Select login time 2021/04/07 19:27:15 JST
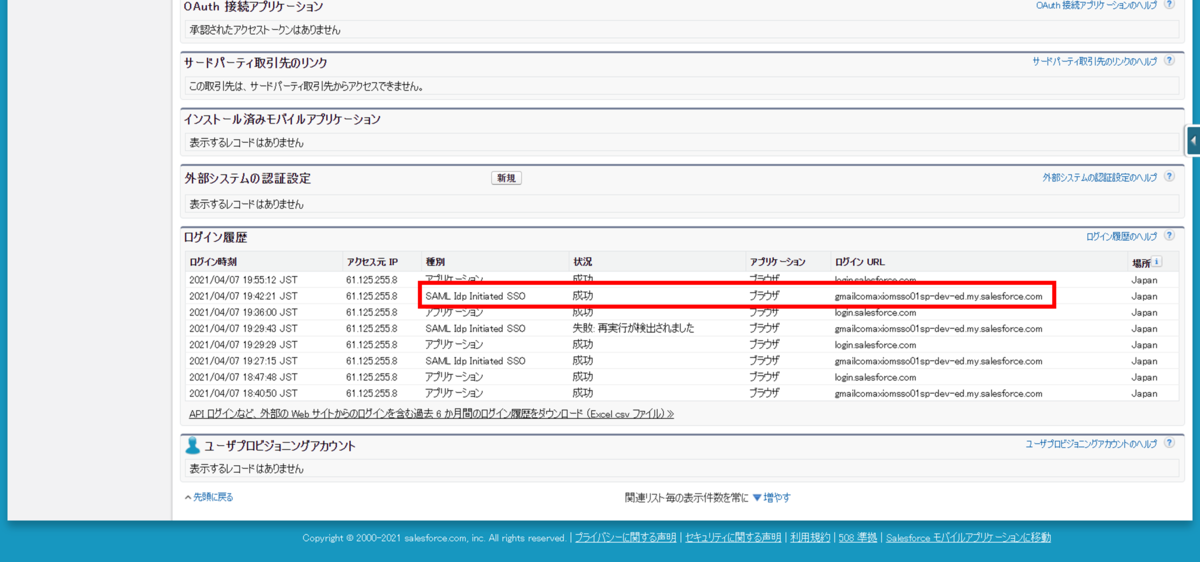The height and width of the screenshot is (562, 1200). click(x=243, y=360)
